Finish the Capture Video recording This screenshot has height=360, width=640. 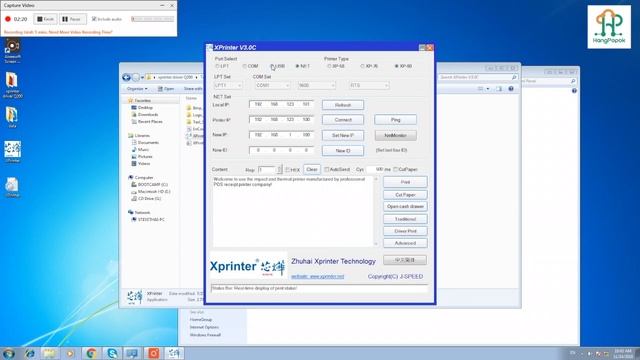45,19
